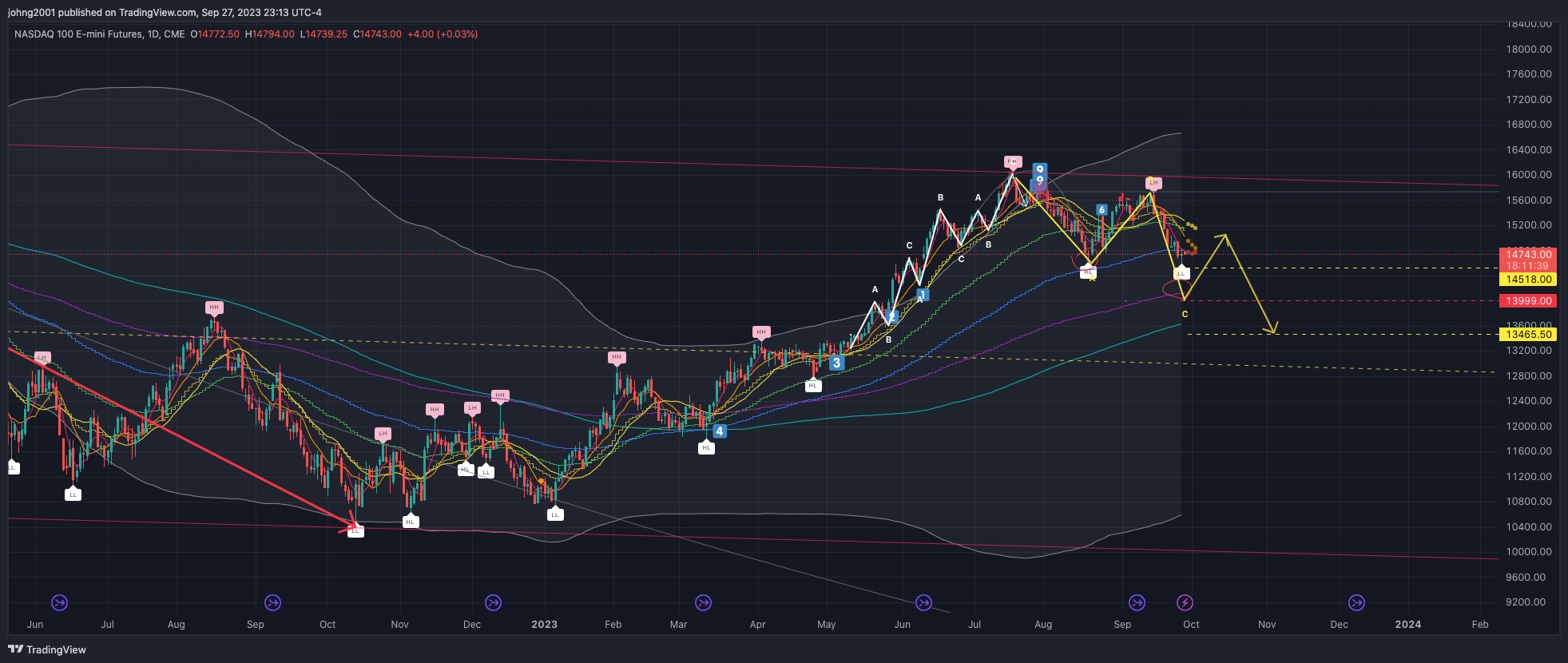Click the yellow wave letter C below the projected low
This screenshot has width=1568, height=663.
(x=1185, y=314)
